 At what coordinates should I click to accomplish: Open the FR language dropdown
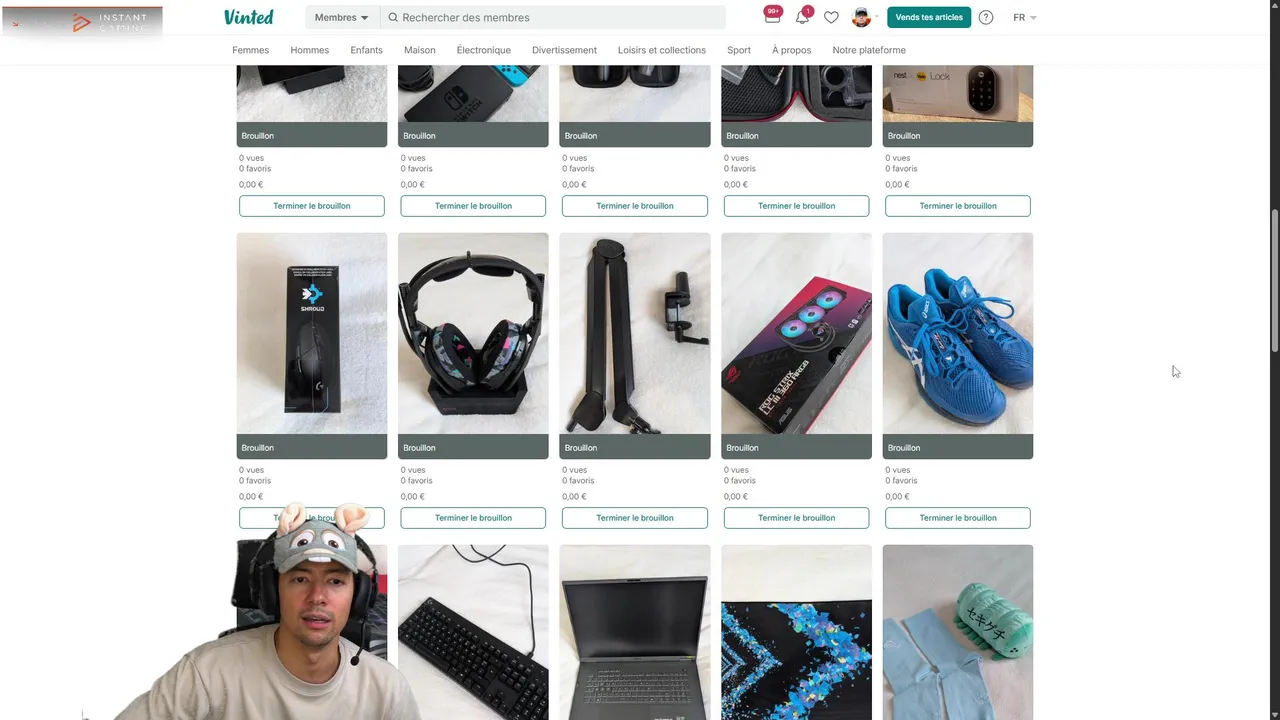(x=1025, y=17)
